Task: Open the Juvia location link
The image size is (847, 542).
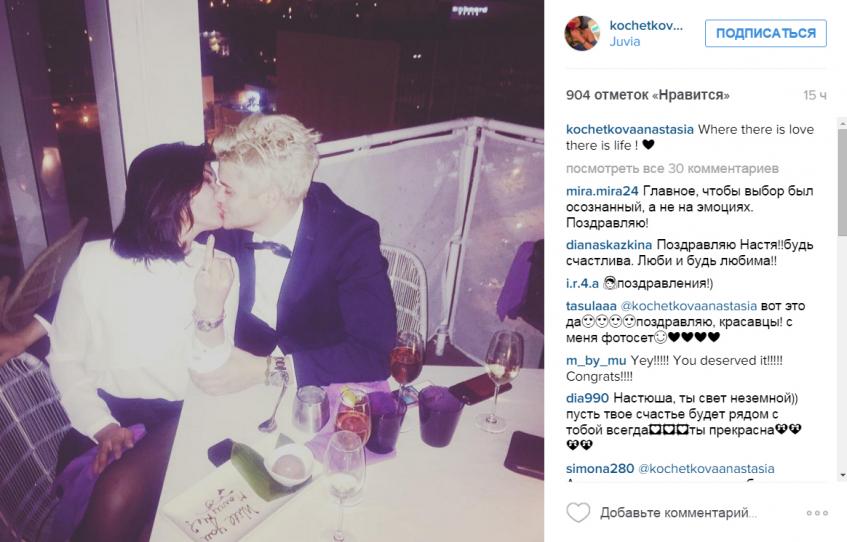Action: click(x=624, y=42)
